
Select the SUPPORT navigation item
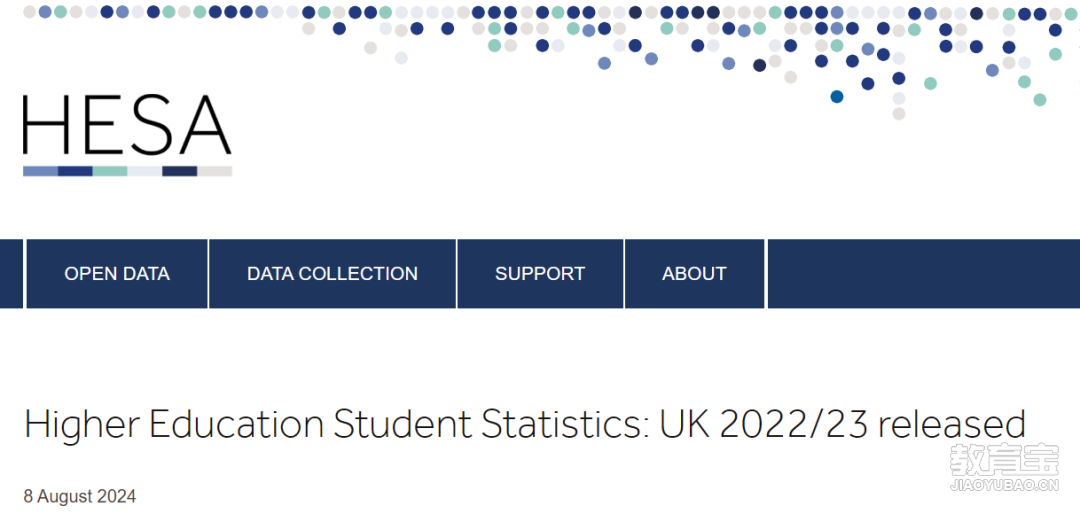(x=540, y=274)
